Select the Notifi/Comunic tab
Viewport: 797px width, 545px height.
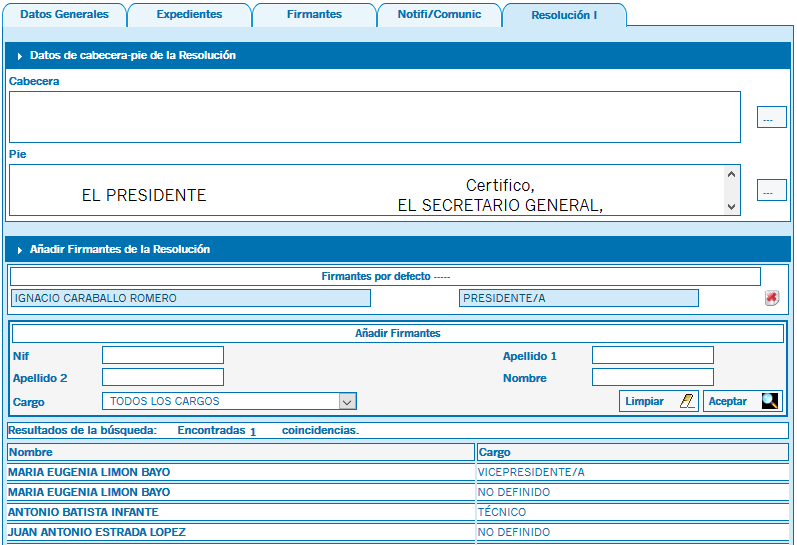(439, 14)
